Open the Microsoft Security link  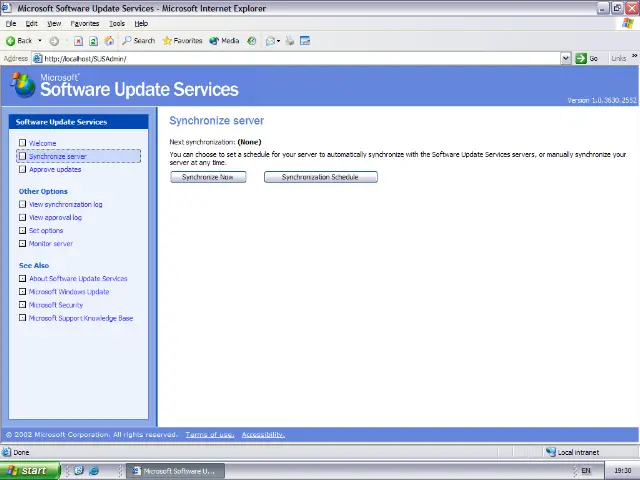pyautogui.click(x=56, y=305)
